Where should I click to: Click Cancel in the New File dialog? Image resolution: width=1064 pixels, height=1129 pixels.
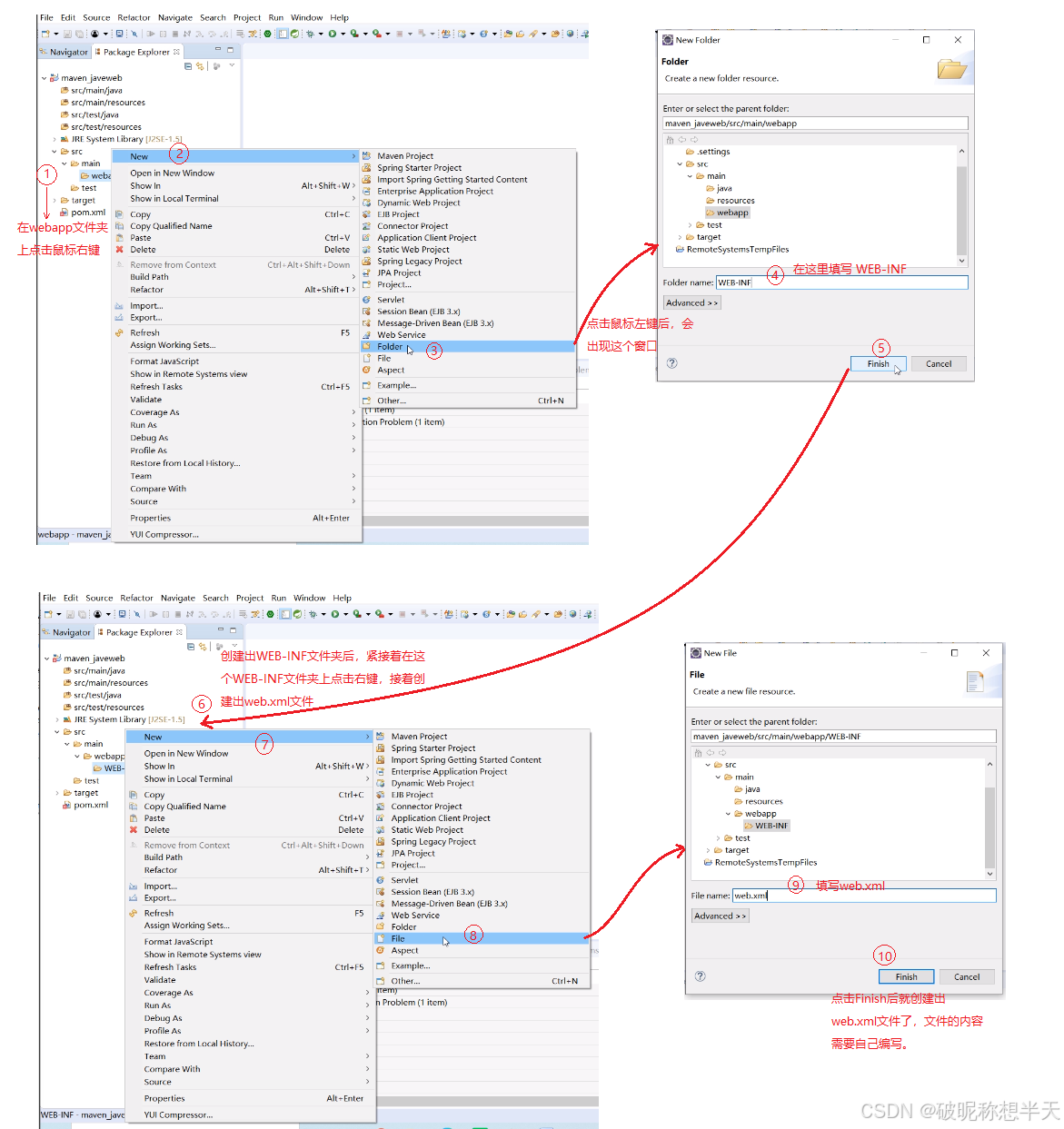[x=967, y=976]
